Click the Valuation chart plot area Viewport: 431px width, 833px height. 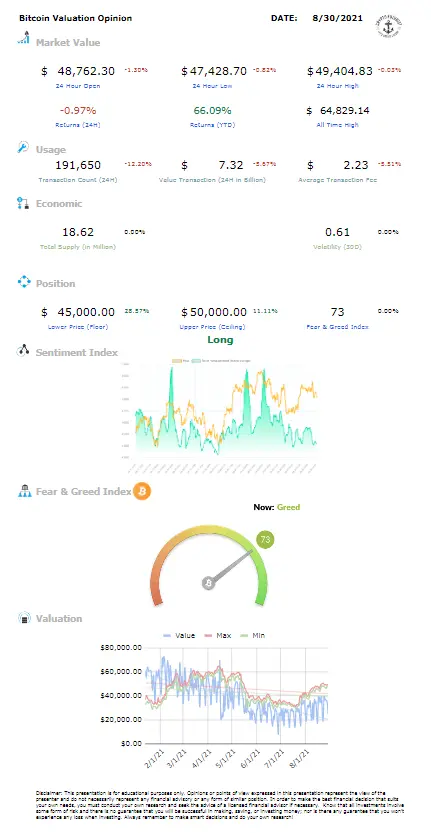click(236, 695)
